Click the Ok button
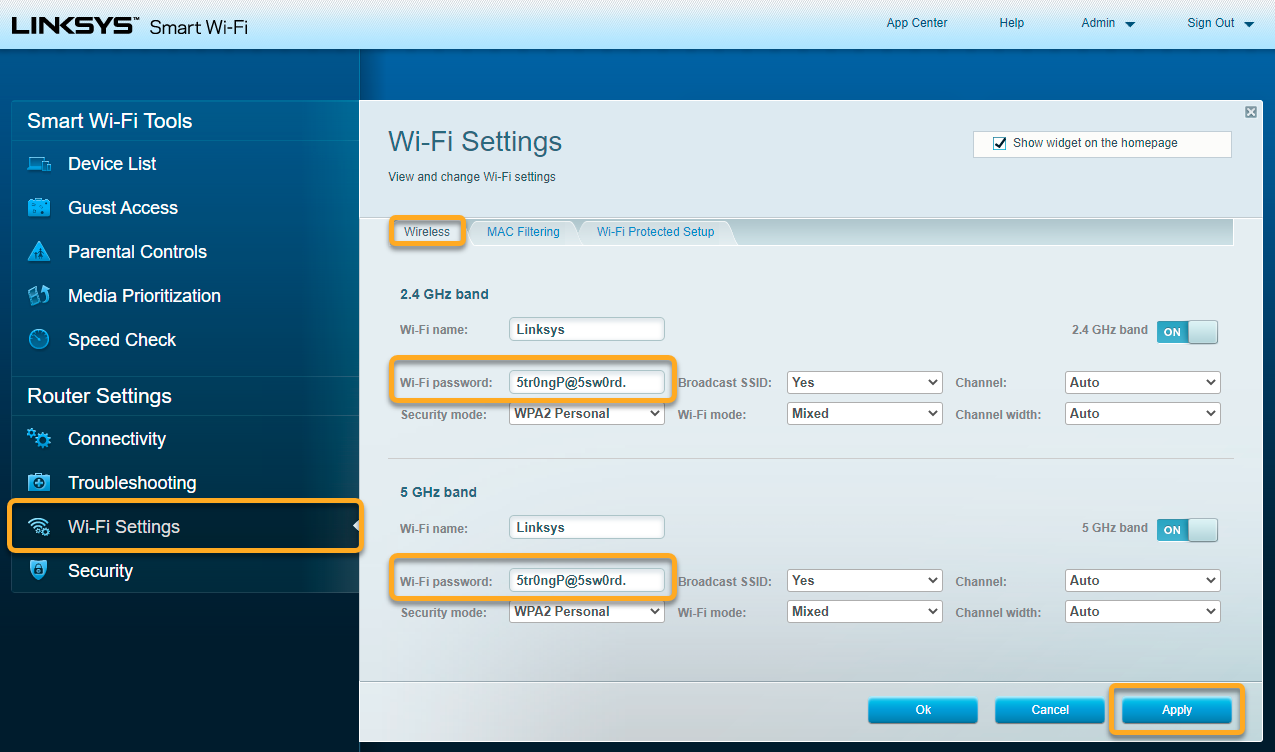Viewport: 1275px width, 752px height. [923, 710]
